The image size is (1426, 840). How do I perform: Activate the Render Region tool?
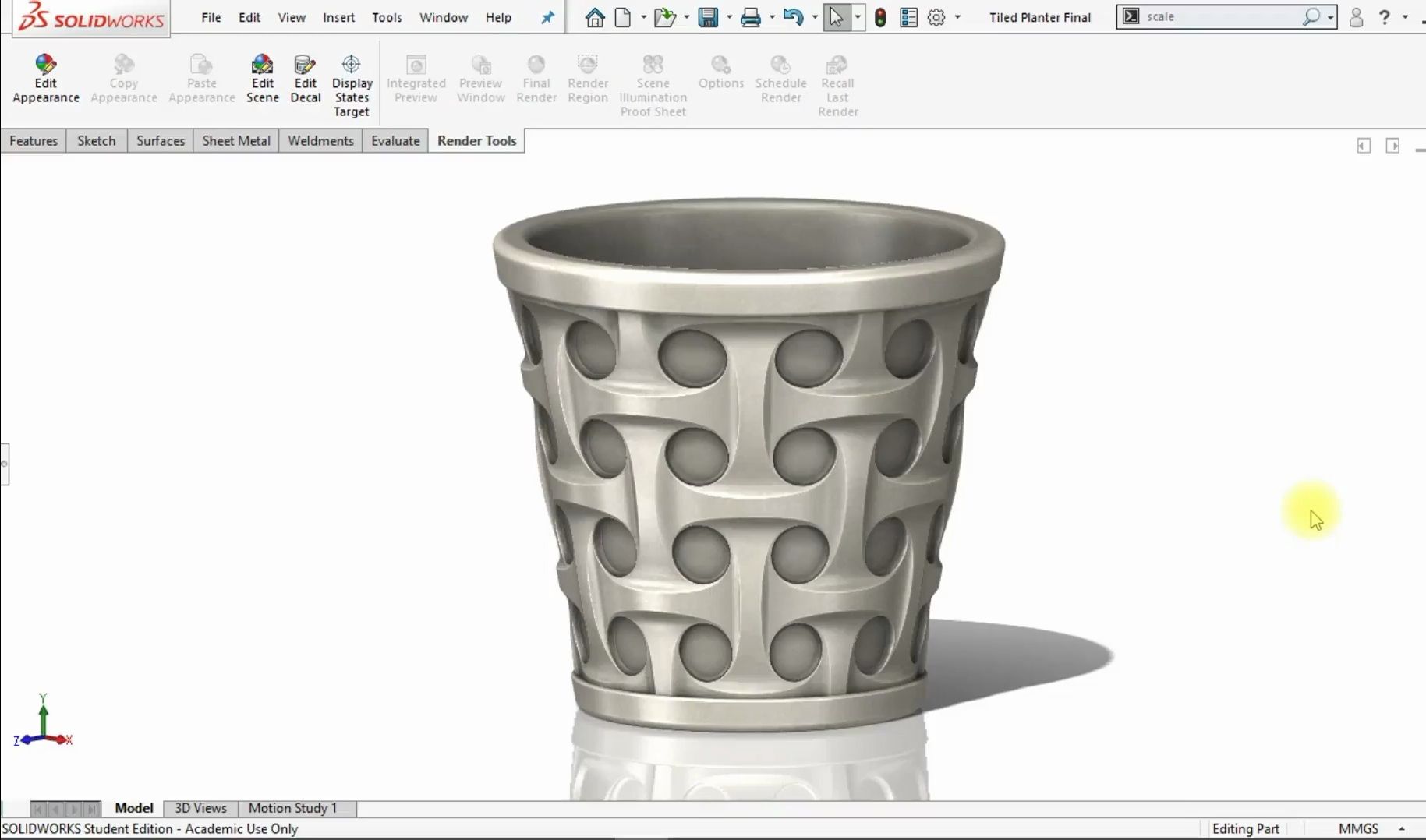[588, 78]
